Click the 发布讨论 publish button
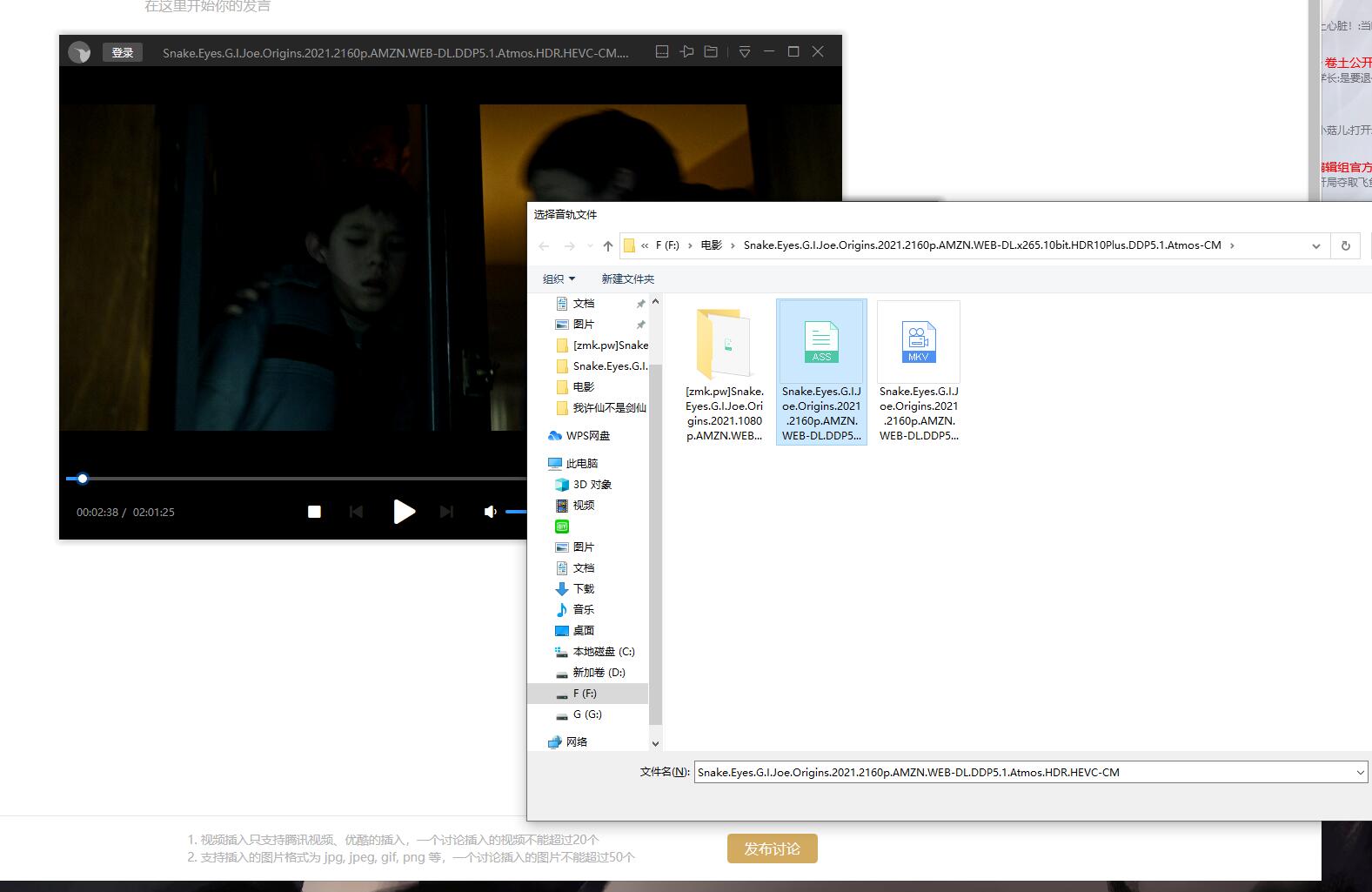The width and height of the screenshot is (1372, 892). pos(772,848)
